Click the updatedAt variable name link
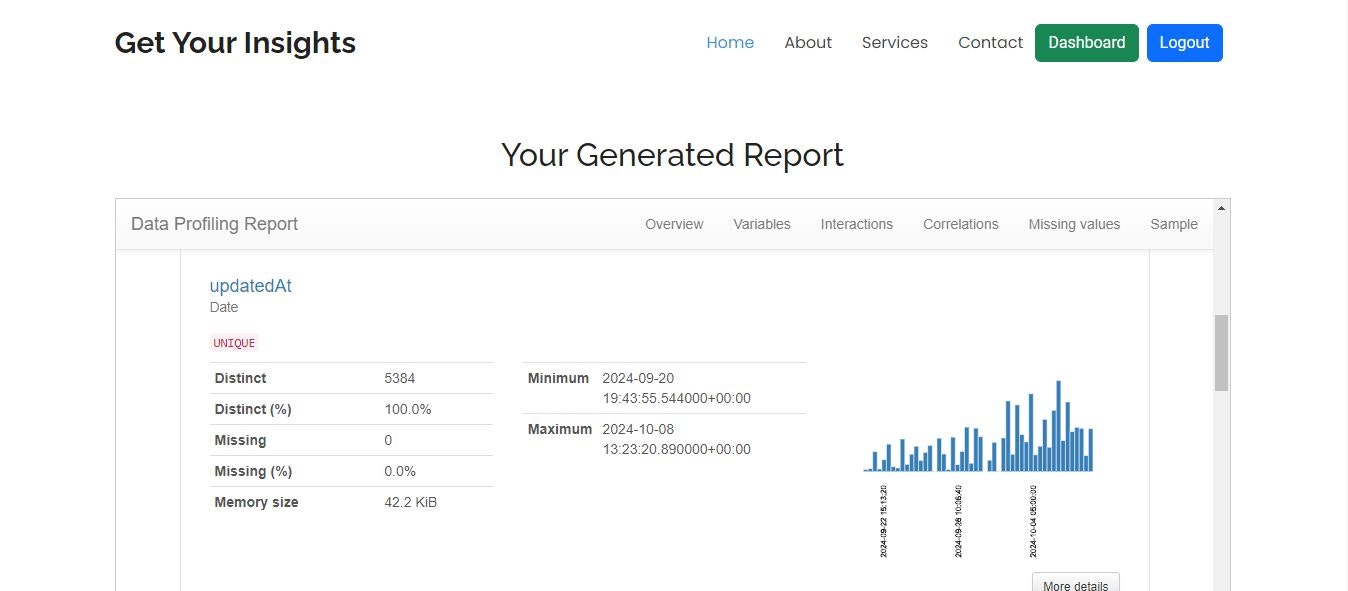1348x591 pixels. [x=251, y=285]
